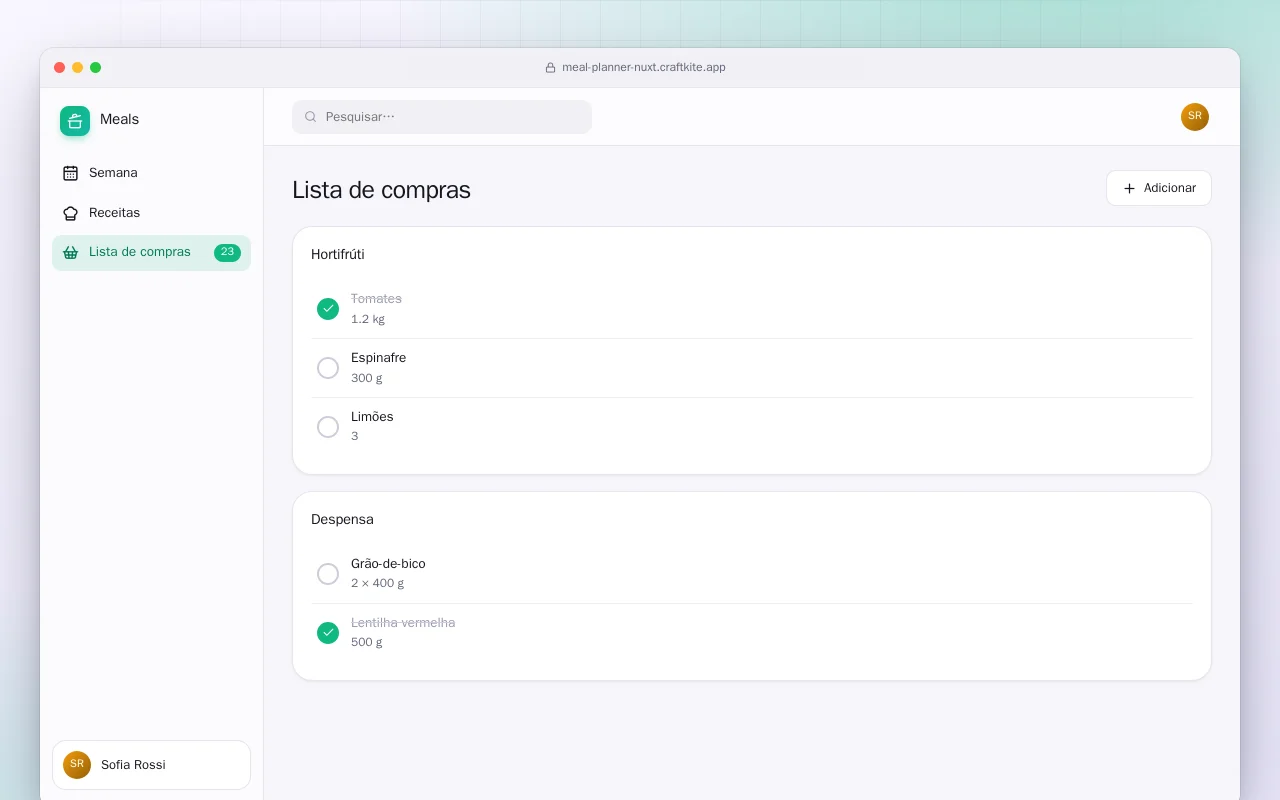Image resolution: width=1280 pixels, height=800 pixels.
Task: Go to Receitas
Action: 151,213
